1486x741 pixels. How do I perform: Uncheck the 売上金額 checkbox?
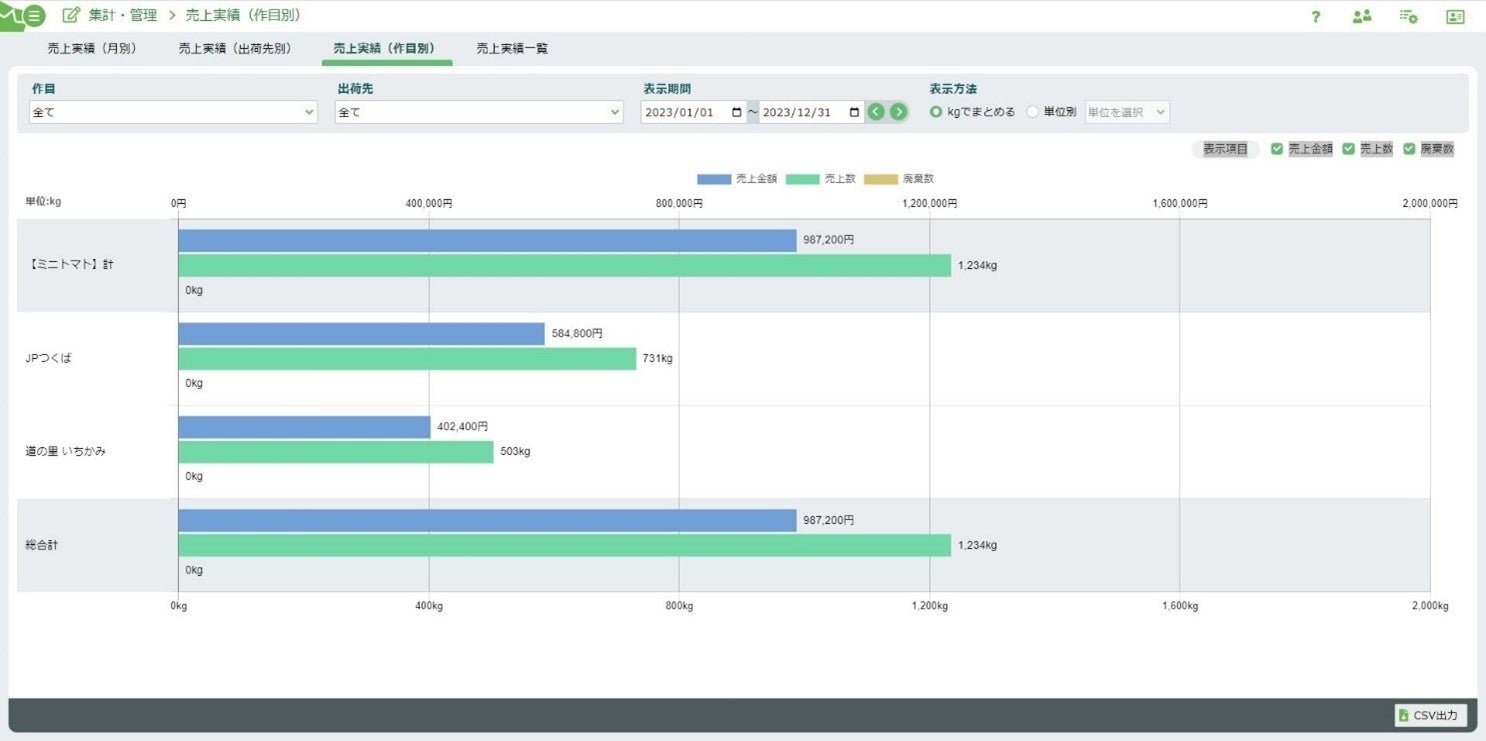1277,149
